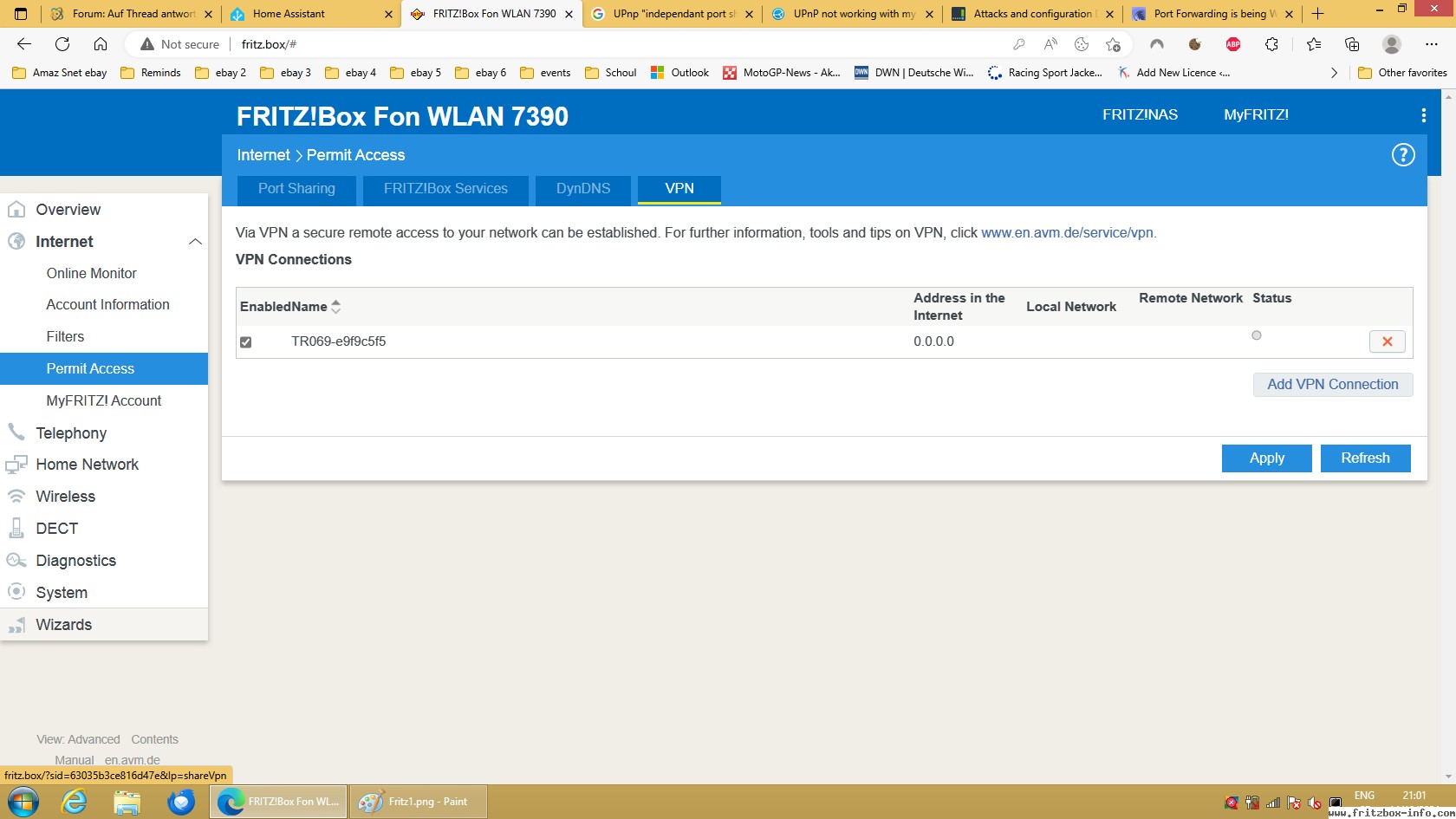Switch to FRITZ!Box Services tab
This screenshot has width=1456, height=819.
point(445,189)
